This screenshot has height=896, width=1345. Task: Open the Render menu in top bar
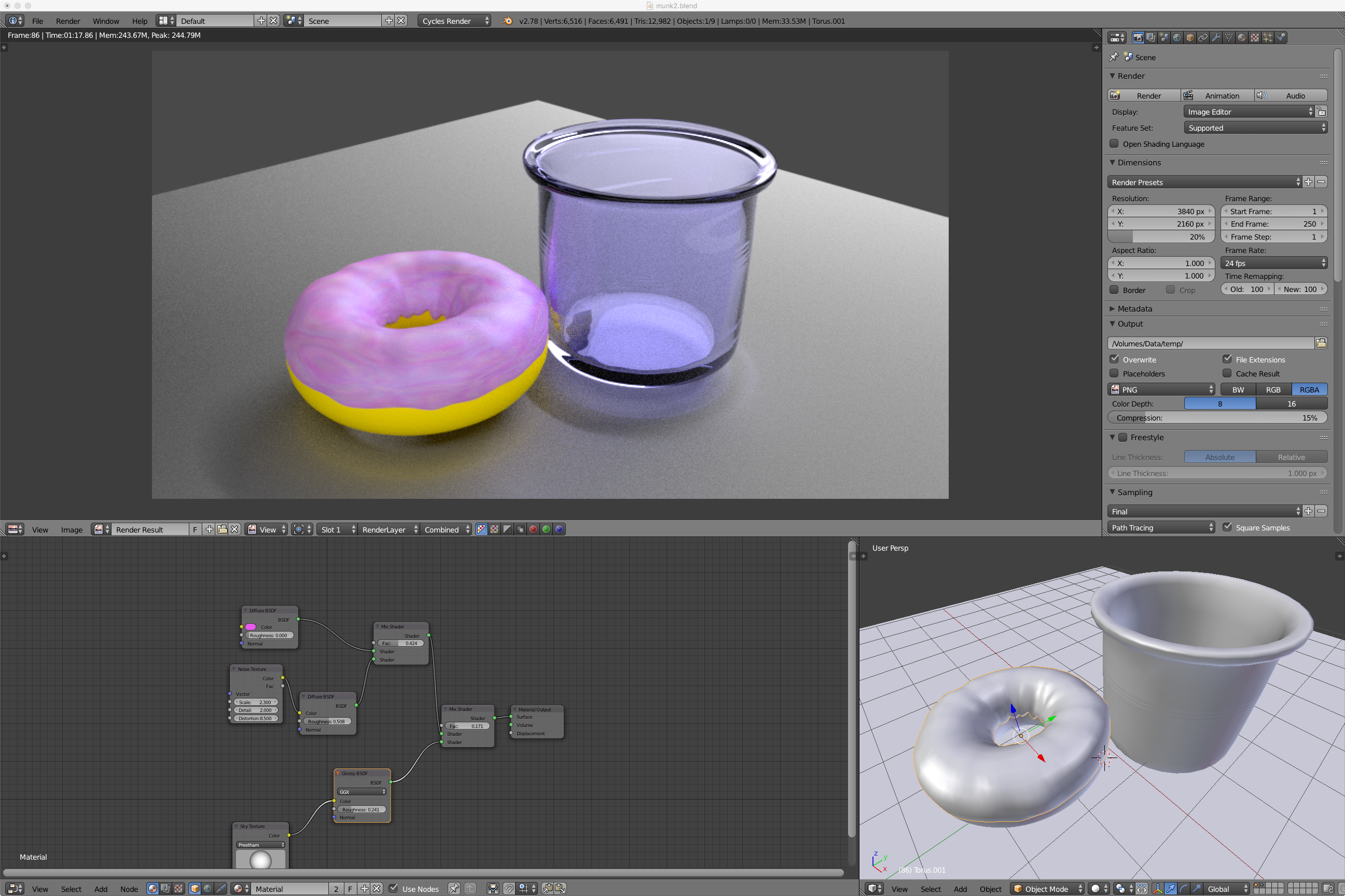click(x=68, y=21)
